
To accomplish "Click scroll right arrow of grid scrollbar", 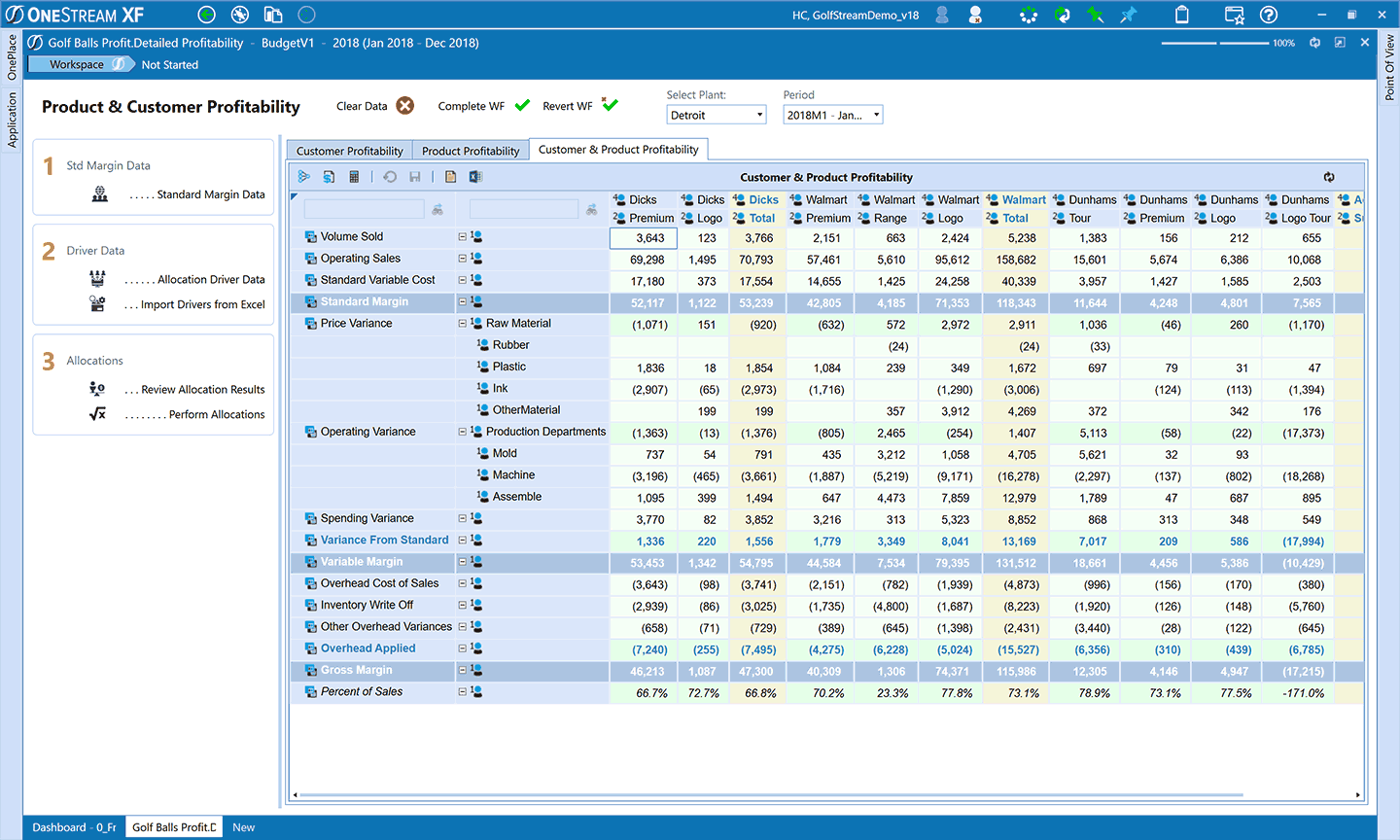I will pyautogui.click(x=1358, y=795).
